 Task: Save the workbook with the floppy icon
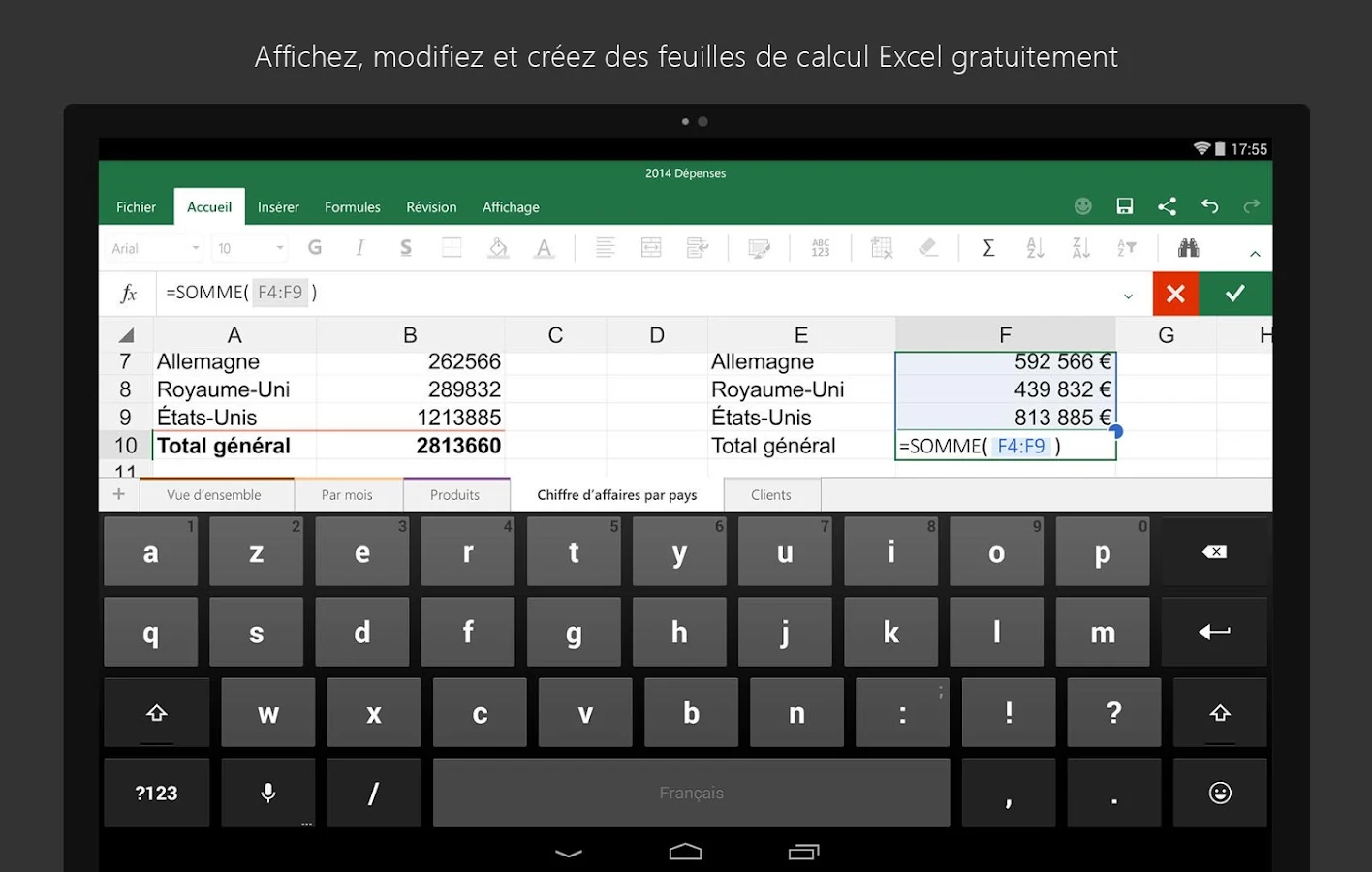tap(1125, 206)
